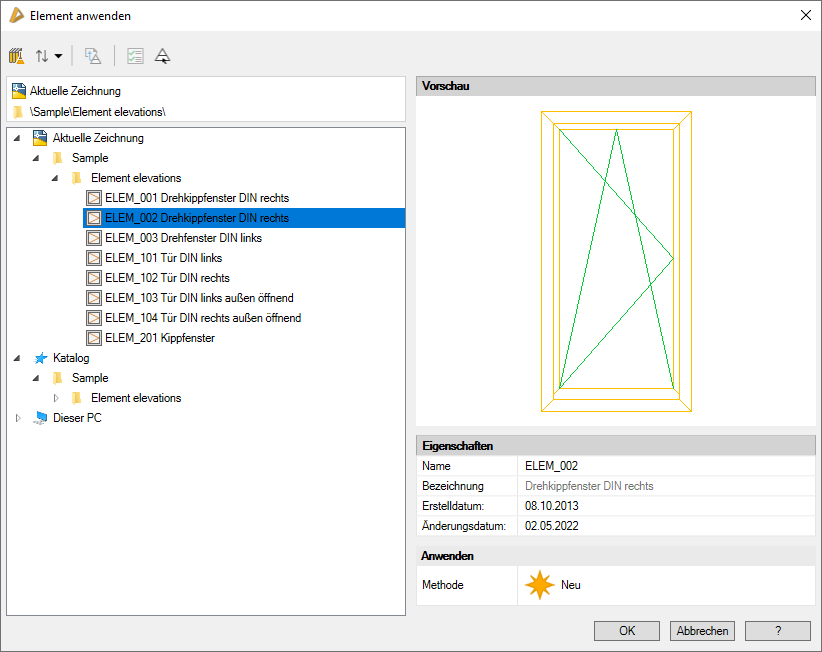Select ELEM_001 Drehkippfenster DIN rechts
The width and height of the screenshot is (822, 652).
click(196, 198)
